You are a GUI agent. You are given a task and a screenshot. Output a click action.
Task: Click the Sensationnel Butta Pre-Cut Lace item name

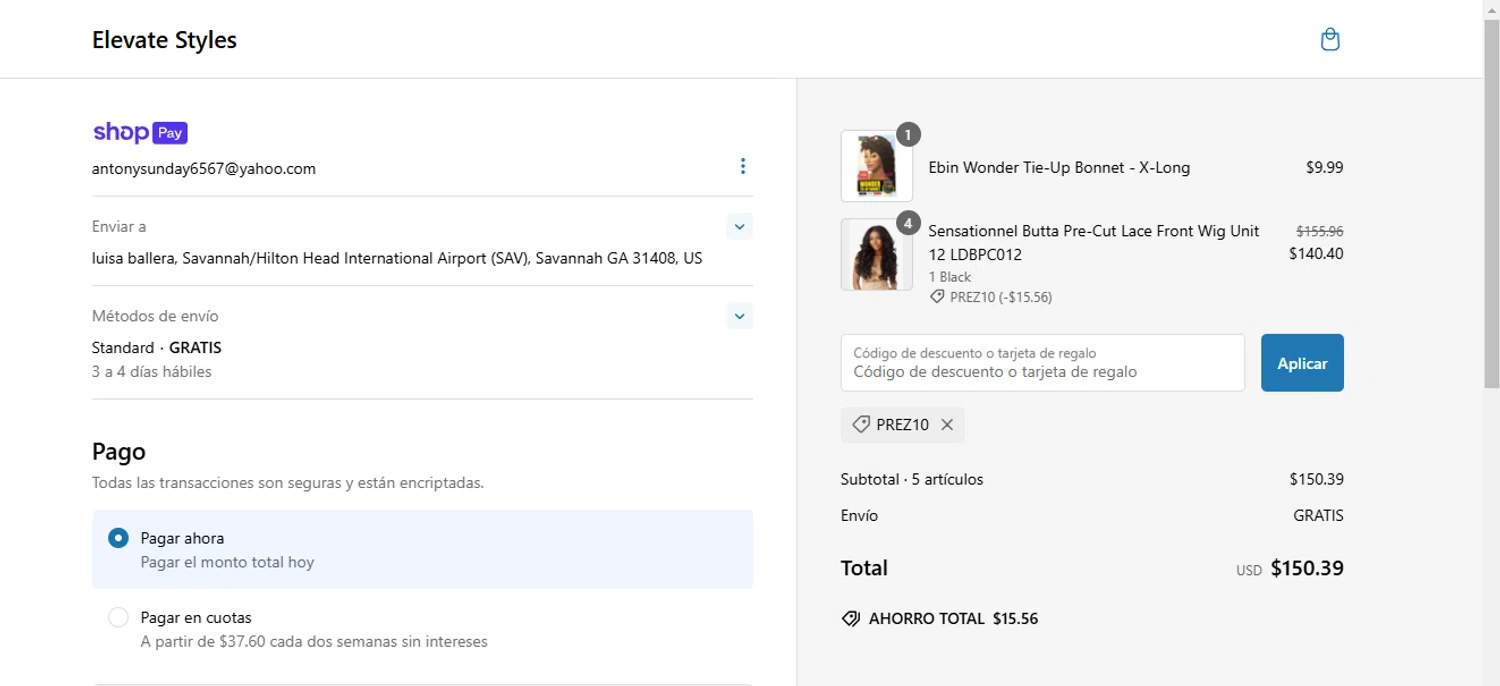pyautogui.click(x=1094, y=243)
